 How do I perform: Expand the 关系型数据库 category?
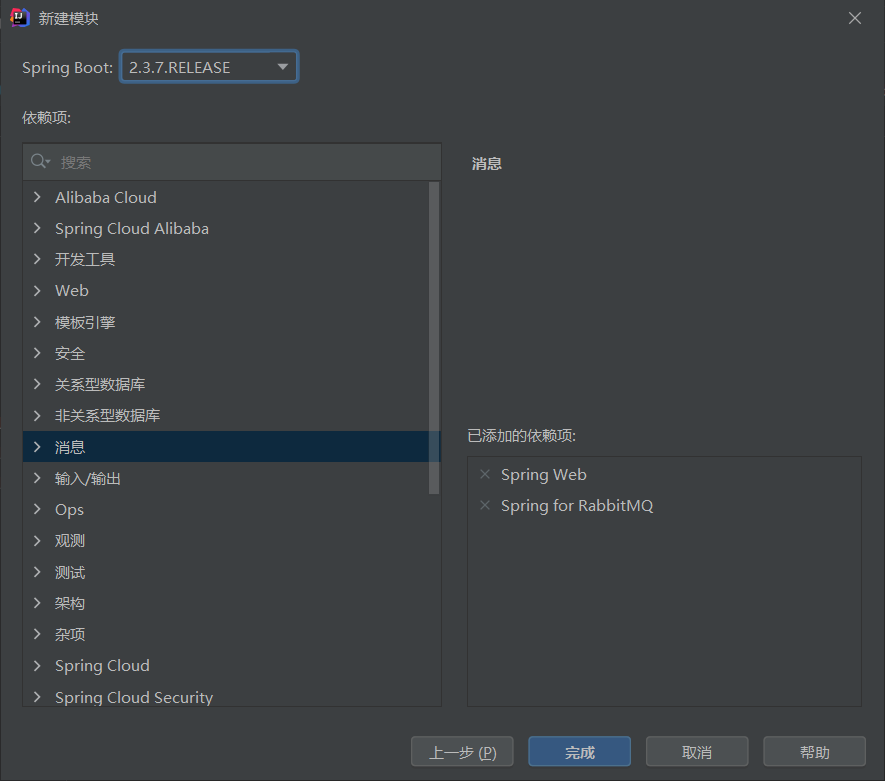pos(37,384)
